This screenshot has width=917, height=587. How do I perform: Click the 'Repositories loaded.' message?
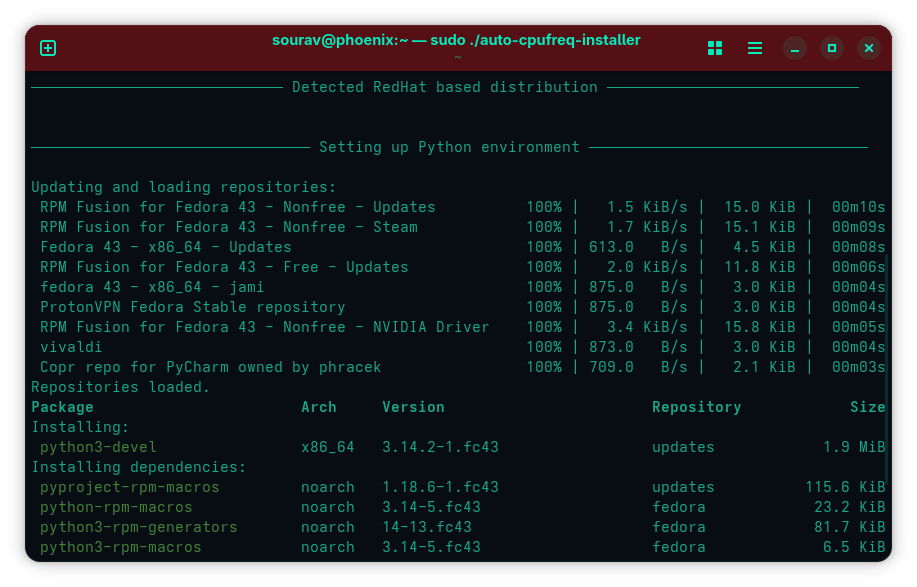pos(121,387)
